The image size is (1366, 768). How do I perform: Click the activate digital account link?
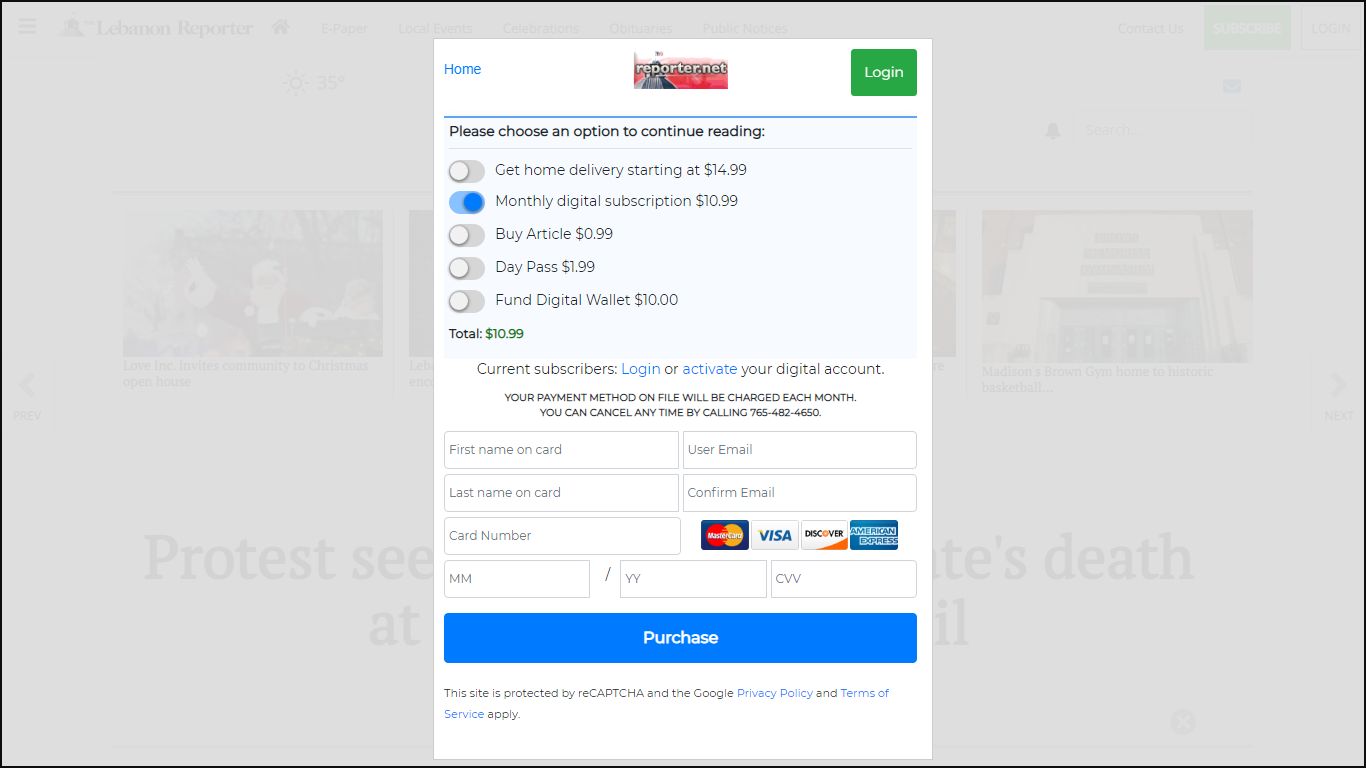tap(710, 369)
